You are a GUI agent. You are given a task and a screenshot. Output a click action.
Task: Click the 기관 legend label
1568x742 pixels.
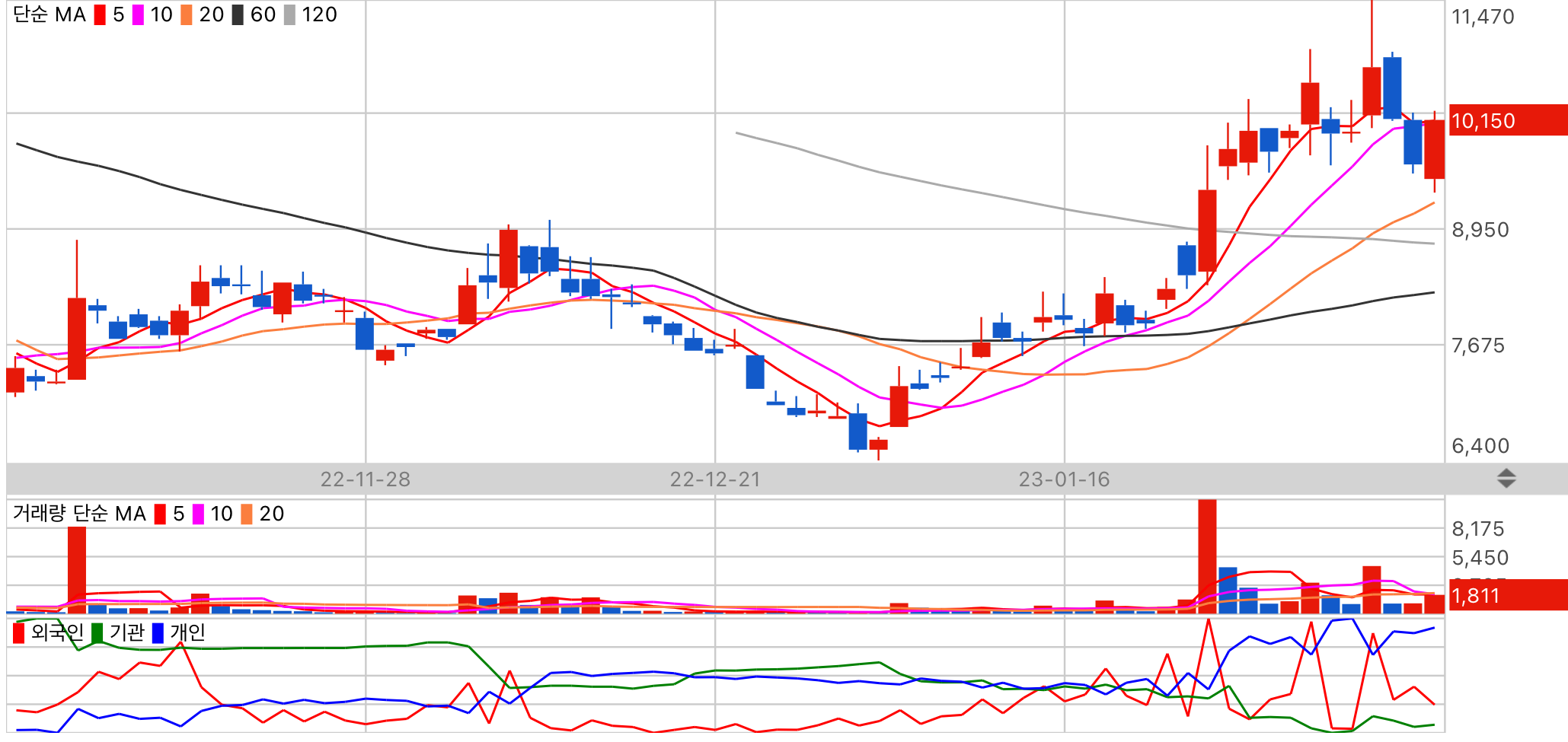tap(126, 632)
